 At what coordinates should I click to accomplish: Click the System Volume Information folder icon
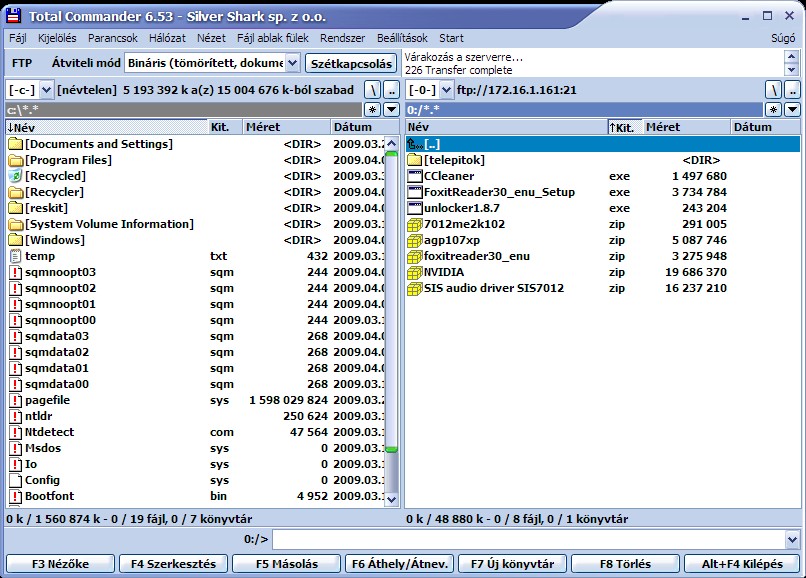pyautogui.click(x=16, y=224)
